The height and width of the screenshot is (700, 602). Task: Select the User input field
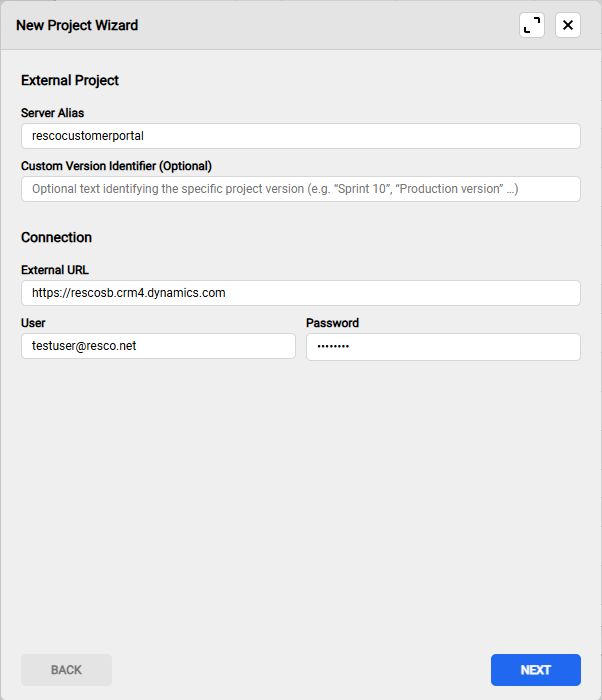pyautogui.click(x=158, y=346)
